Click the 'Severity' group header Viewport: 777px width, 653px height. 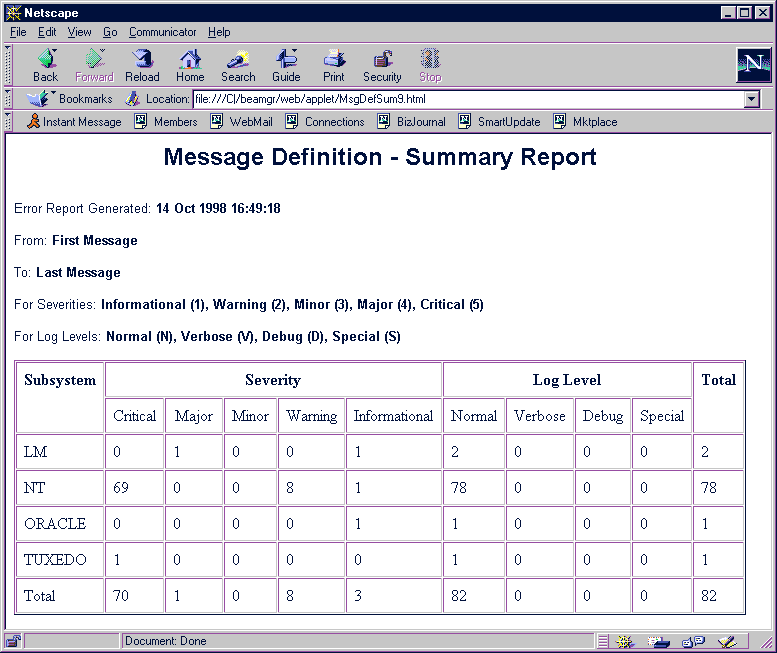(x=273, y=380)
